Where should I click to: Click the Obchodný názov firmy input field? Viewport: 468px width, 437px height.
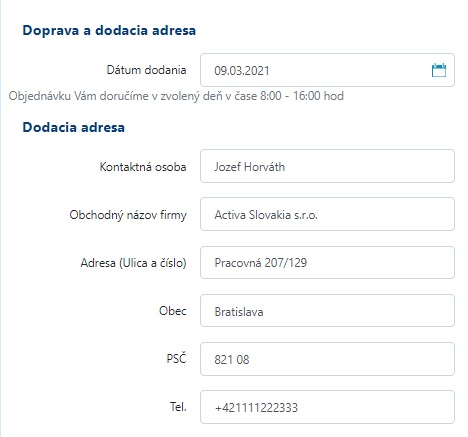[x=327, y=214]
